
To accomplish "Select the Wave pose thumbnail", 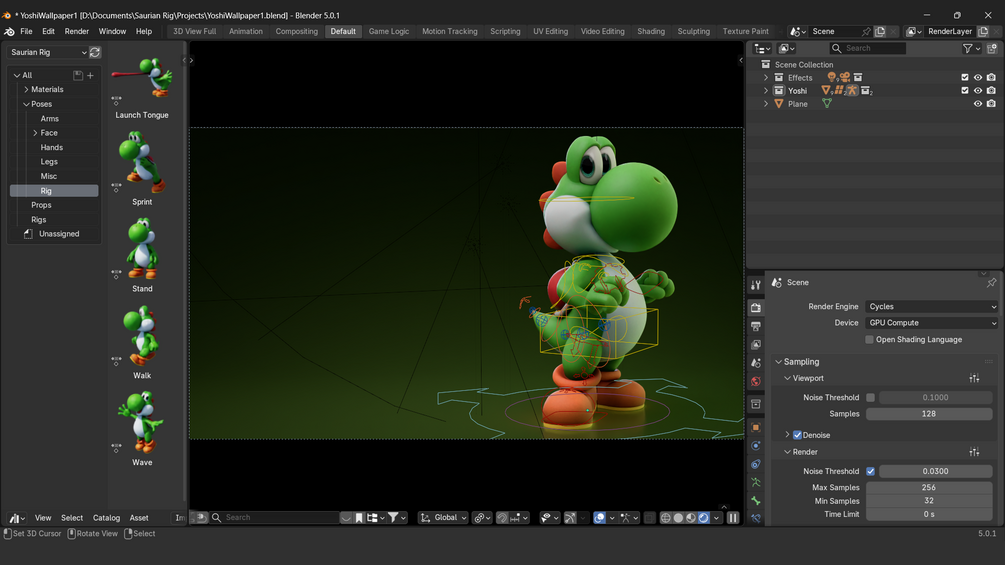I will point(142,423).
